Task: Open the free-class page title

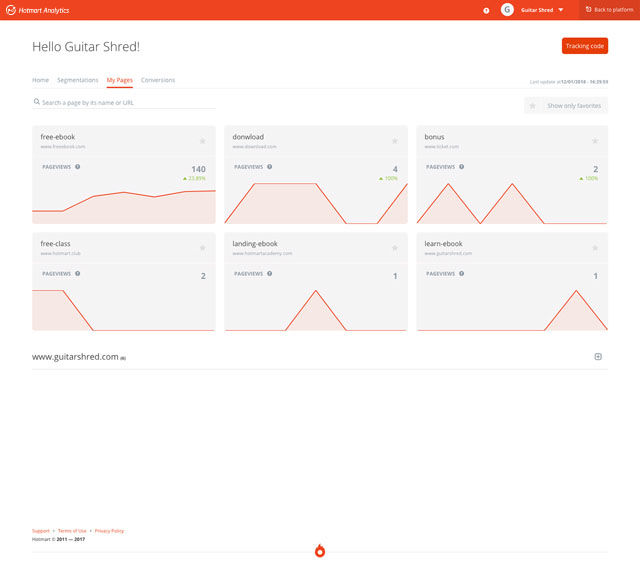Action: tap(55, 244)
